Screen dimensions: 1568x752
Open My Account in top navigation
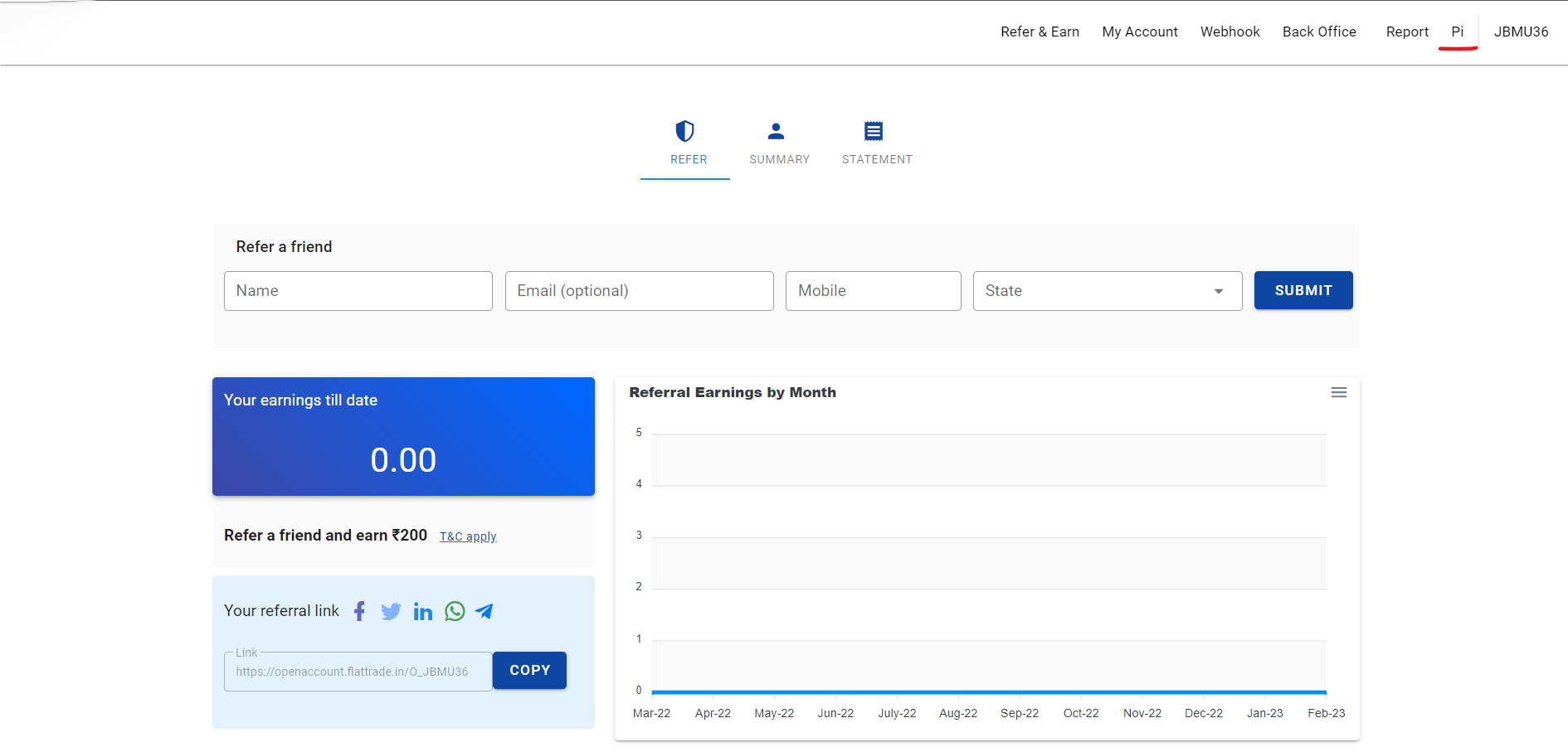[x=1140, y=32]
